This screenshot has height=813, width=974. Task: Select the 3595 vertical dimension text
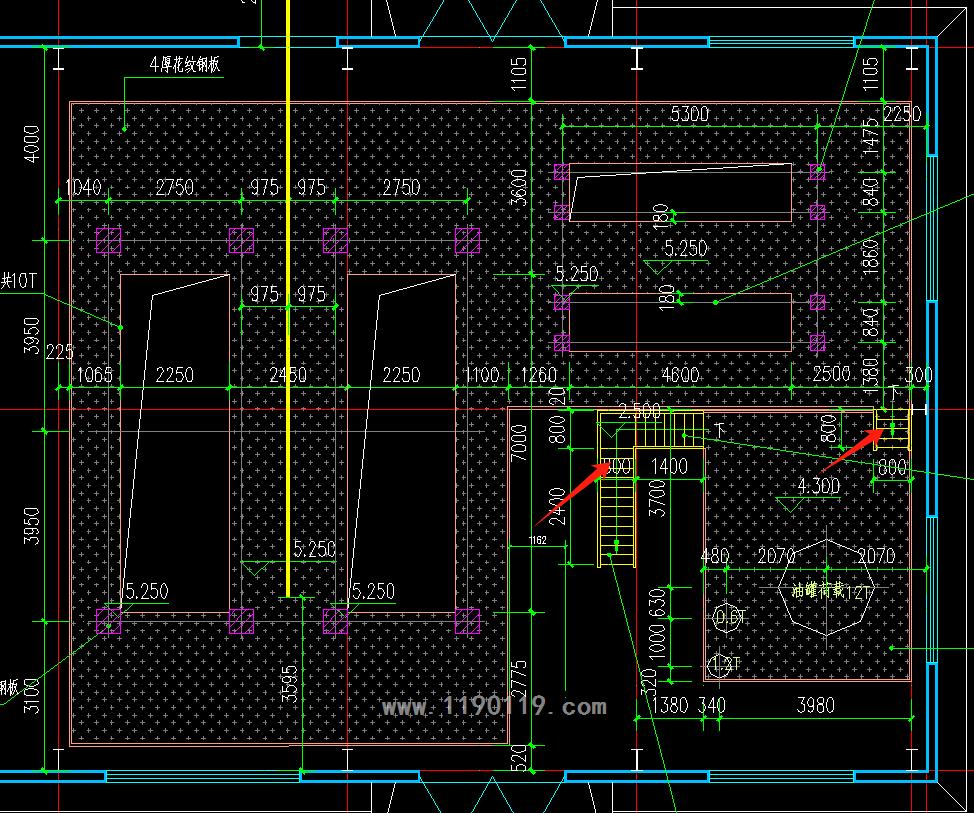pos(289,686)
